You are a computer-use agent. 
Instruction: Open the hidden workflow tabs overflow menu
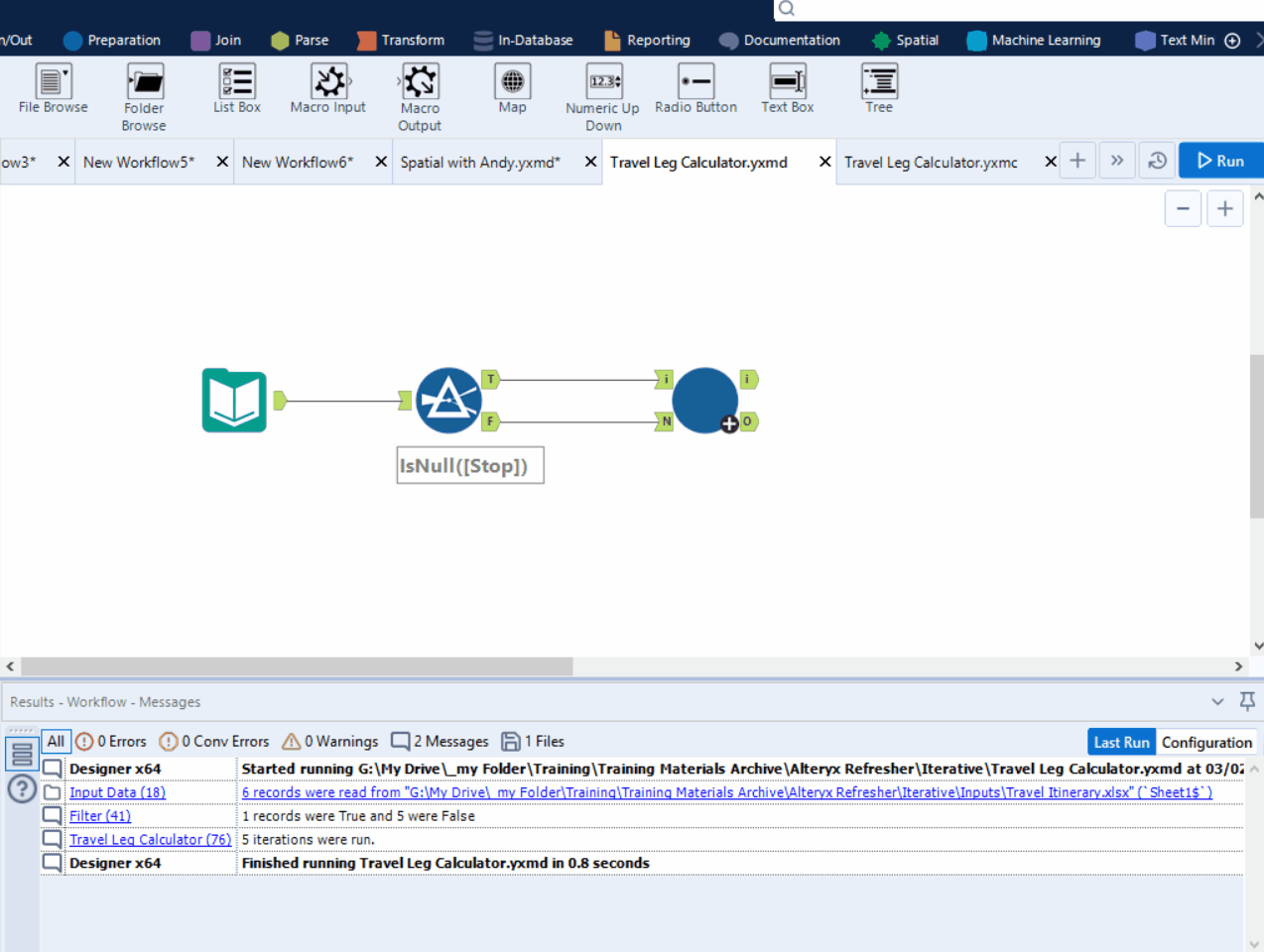[1116, 160]
